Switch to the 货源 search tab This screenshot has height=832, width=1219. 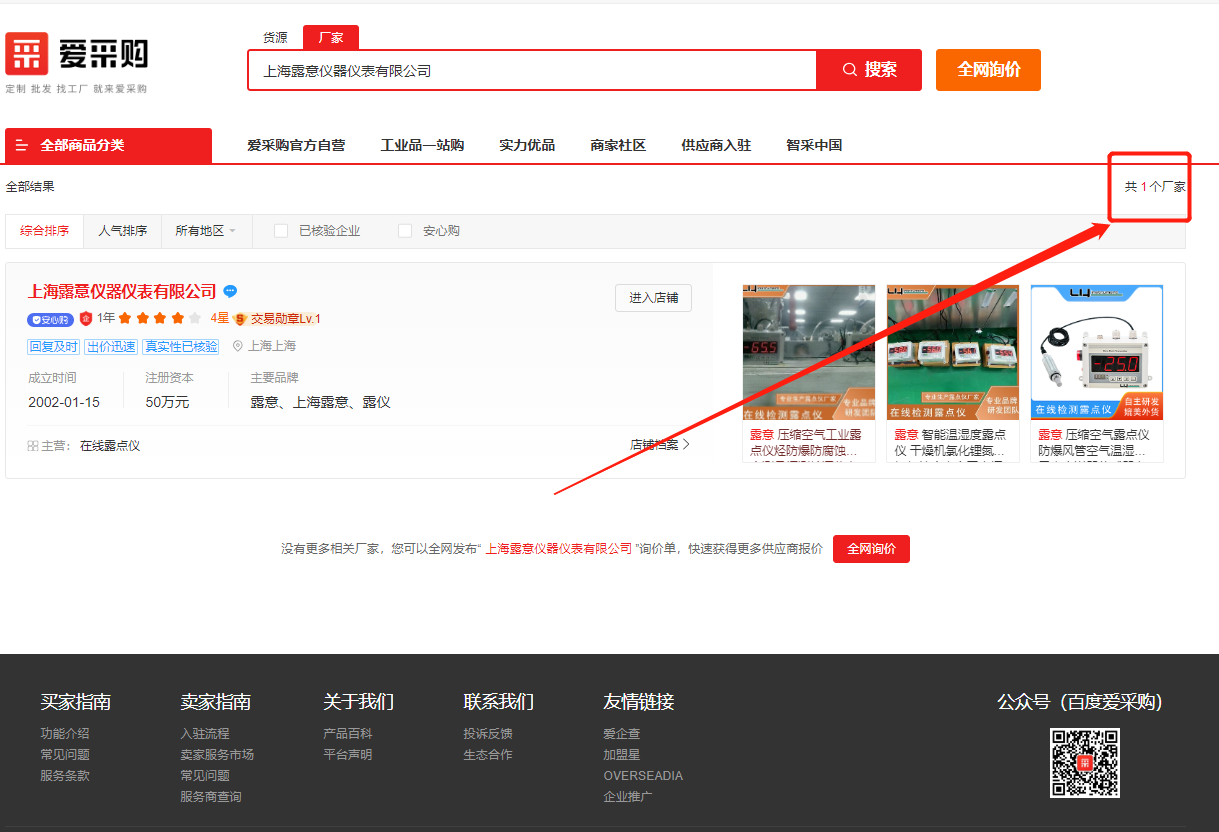tap(275, 38)
